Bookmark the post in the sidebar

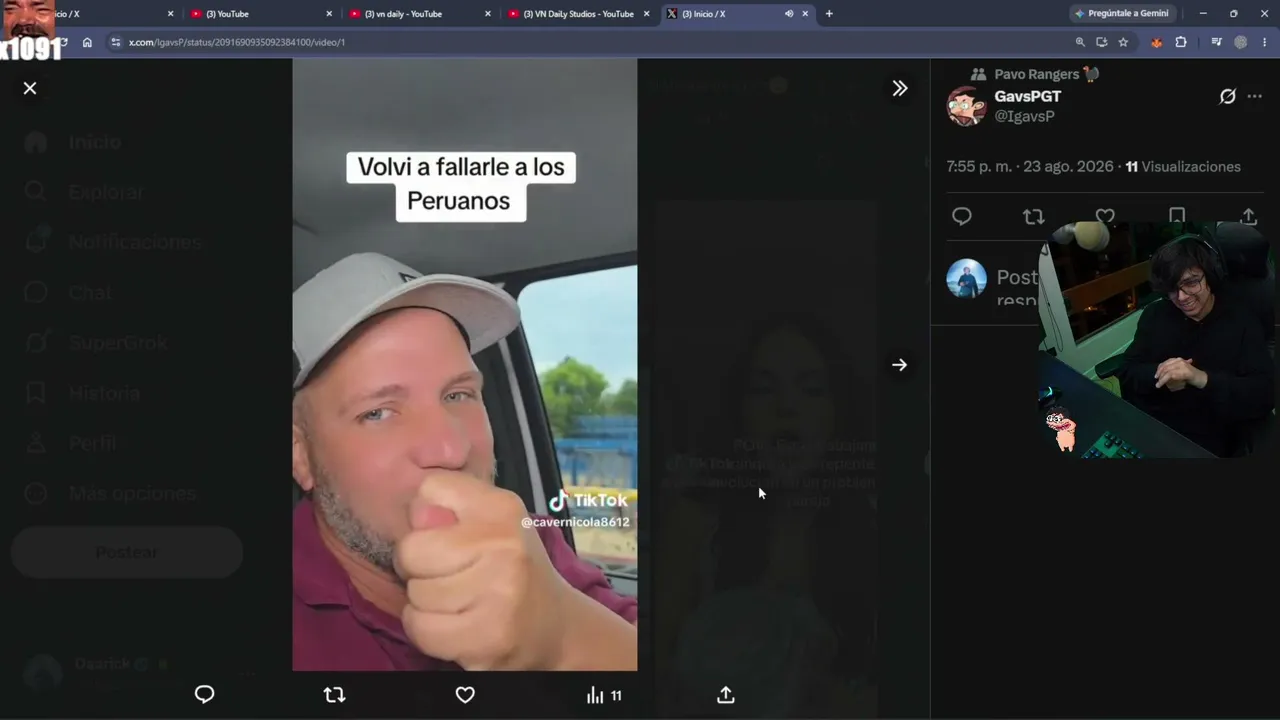tap(1177, 215)
